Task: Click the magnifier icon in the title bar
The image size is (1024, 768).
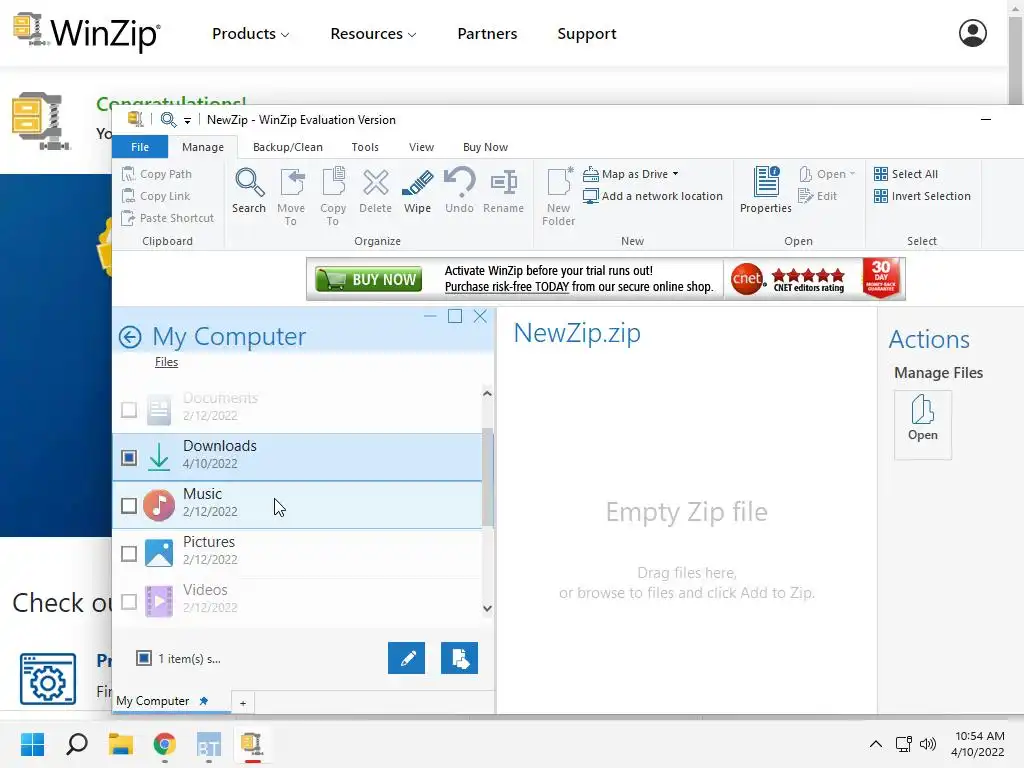Action: (168, 120)
